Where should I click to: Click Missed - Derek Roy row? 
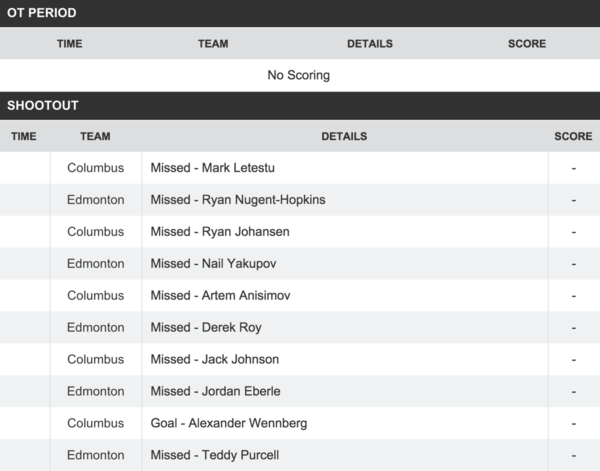click(x=300, y=328)
